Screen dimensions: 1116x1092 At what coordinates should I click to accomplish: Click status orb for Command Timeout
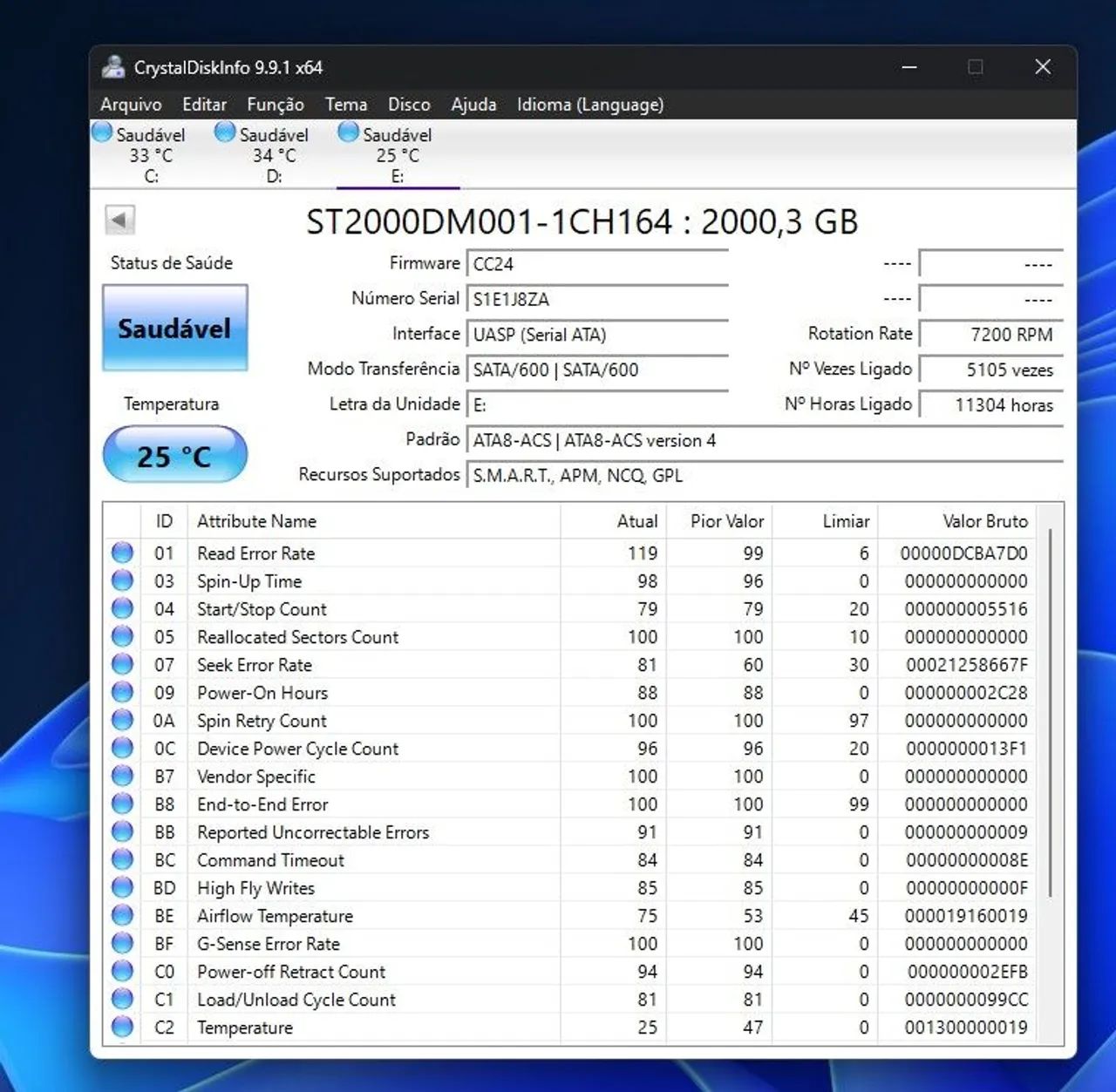[122, 859]
